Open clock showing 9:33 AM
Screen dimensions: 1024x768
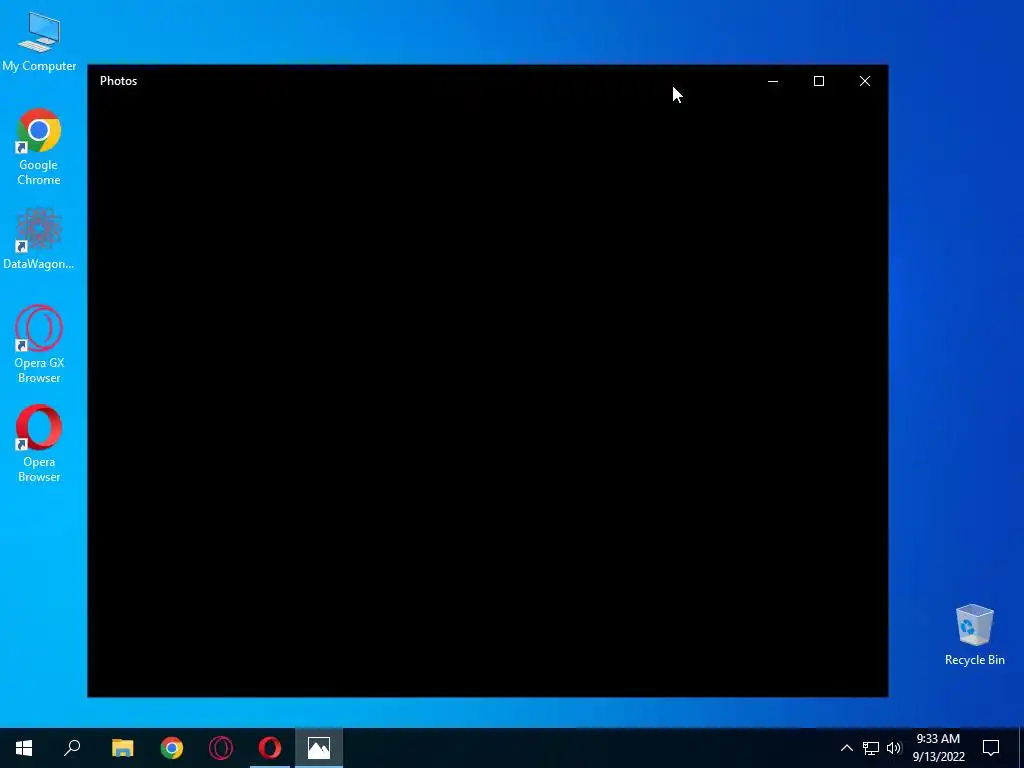[938, 748]
